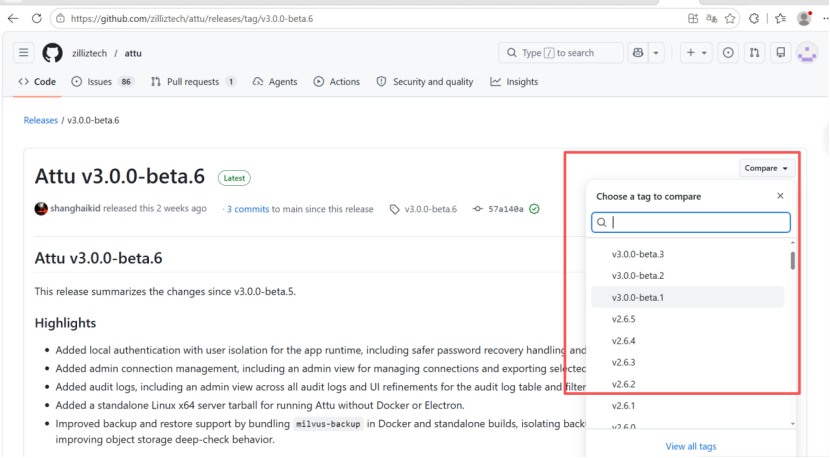Open the attu repository link

click(133, 53)
